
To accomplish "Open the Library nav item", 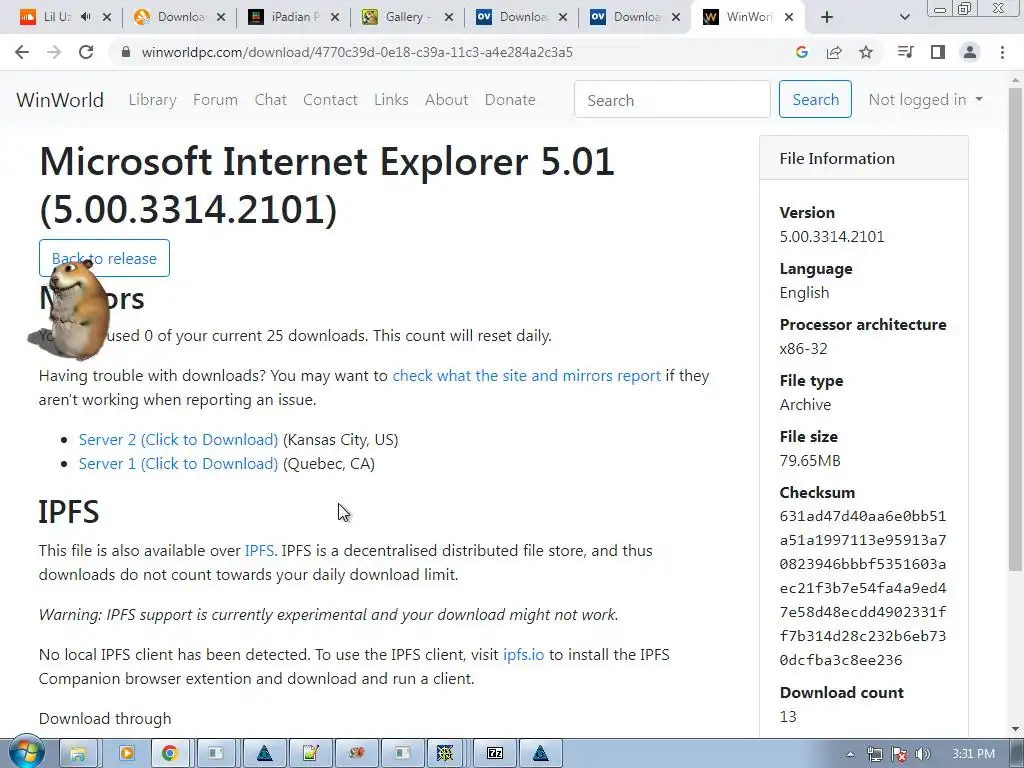I will click(152, 100).
